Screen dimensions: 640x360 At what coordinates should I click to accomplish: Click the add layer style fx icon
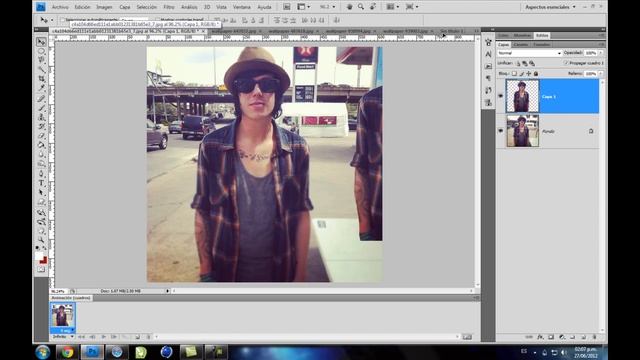(540, 337)
